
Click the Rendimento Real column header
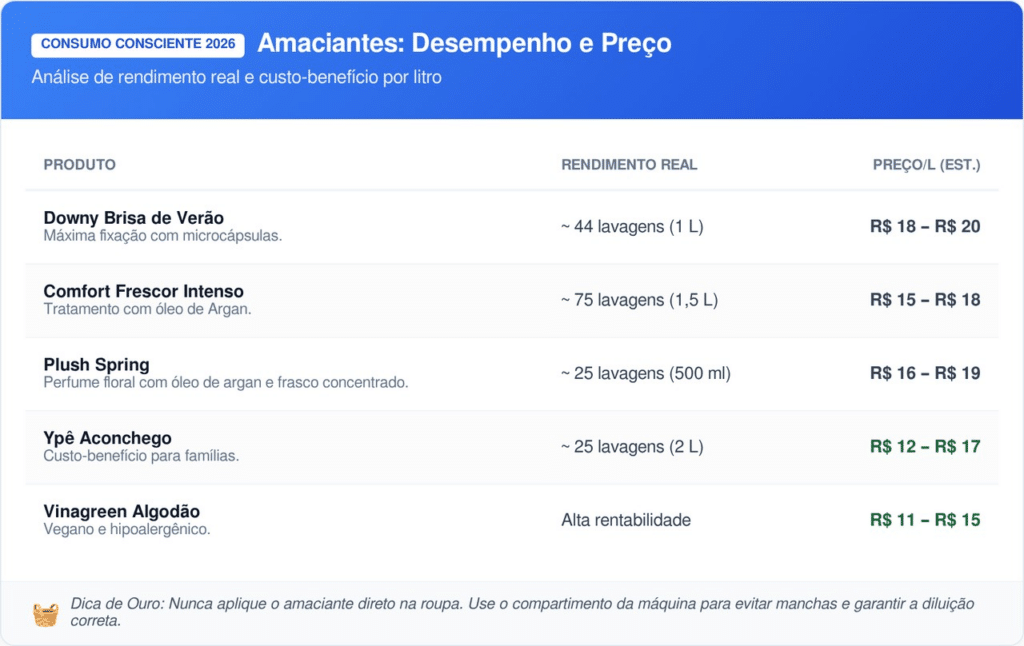click(x=629, y=165)
